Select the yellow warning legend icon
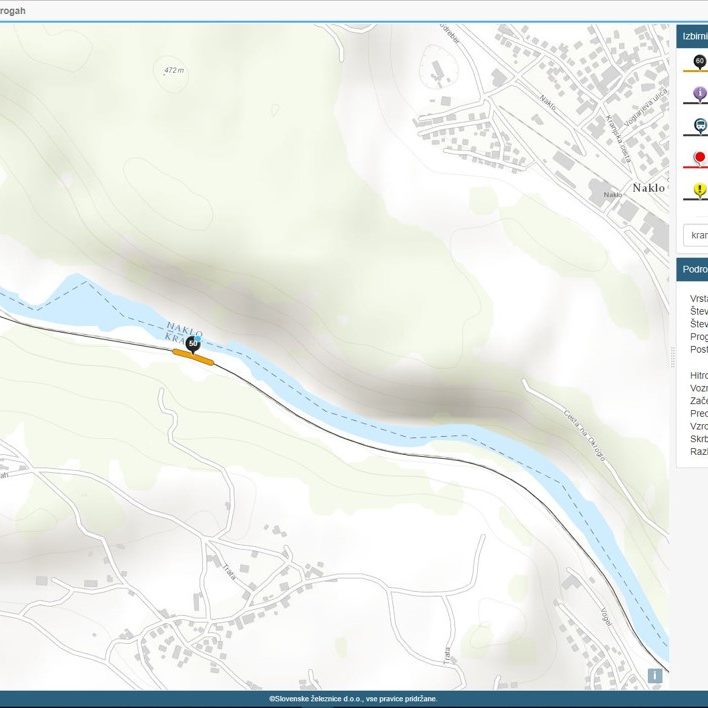708x708 pixels. (699, 190)
